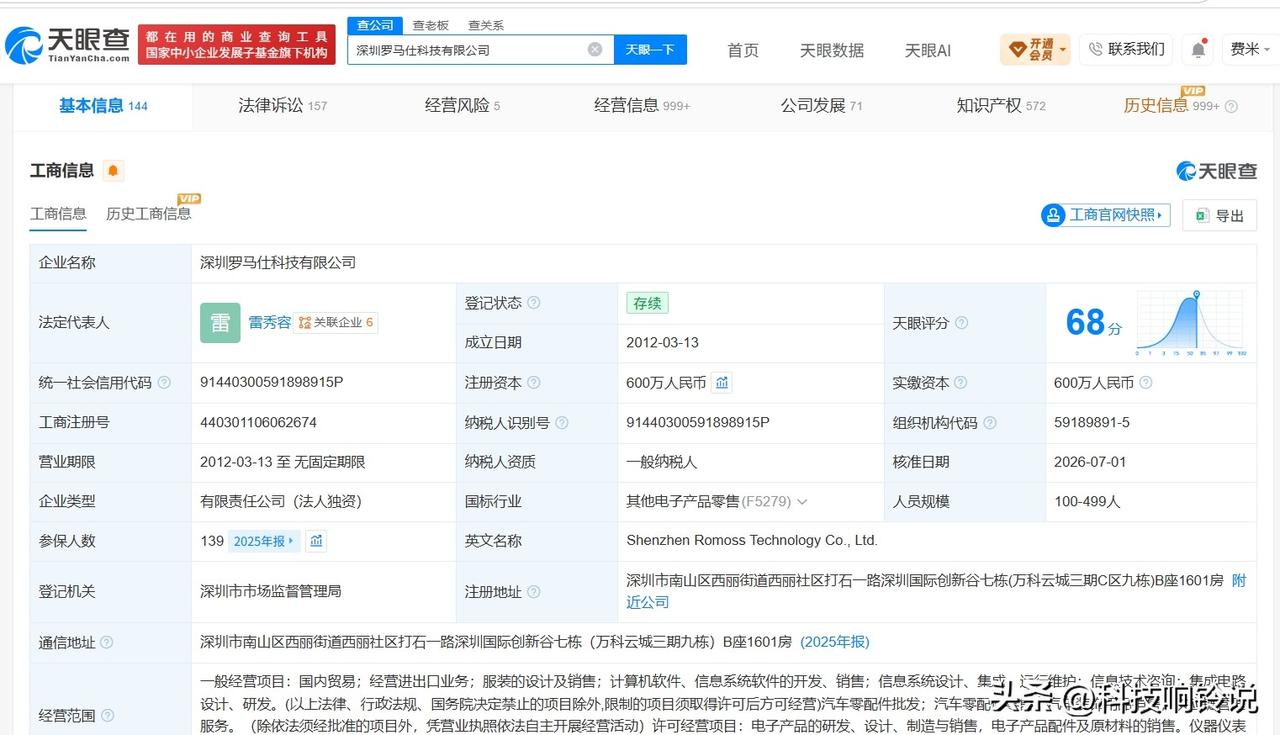Image resolution: width=1280 pixels, height=735 pixels.
Task: Open chart icon beside 注册资本 600万人民币
Action: click(722, 382)
